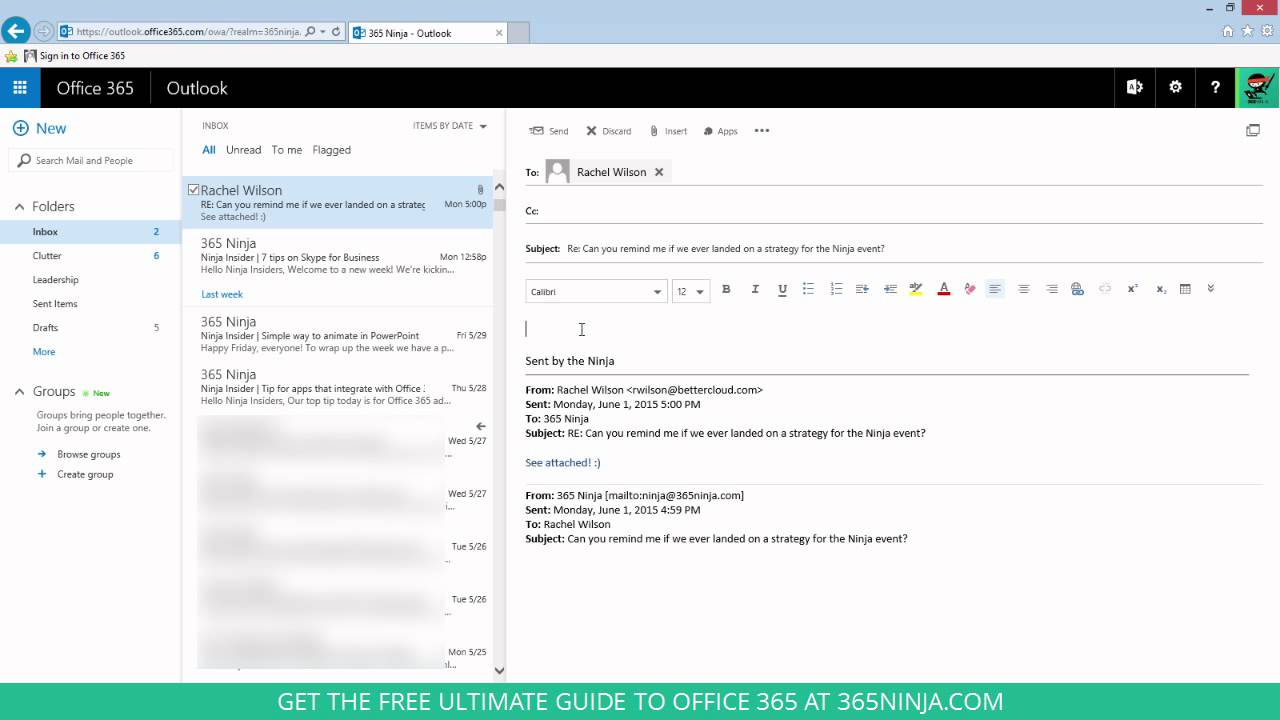Pop out the reply into a new window

[x=1252, y=130]
